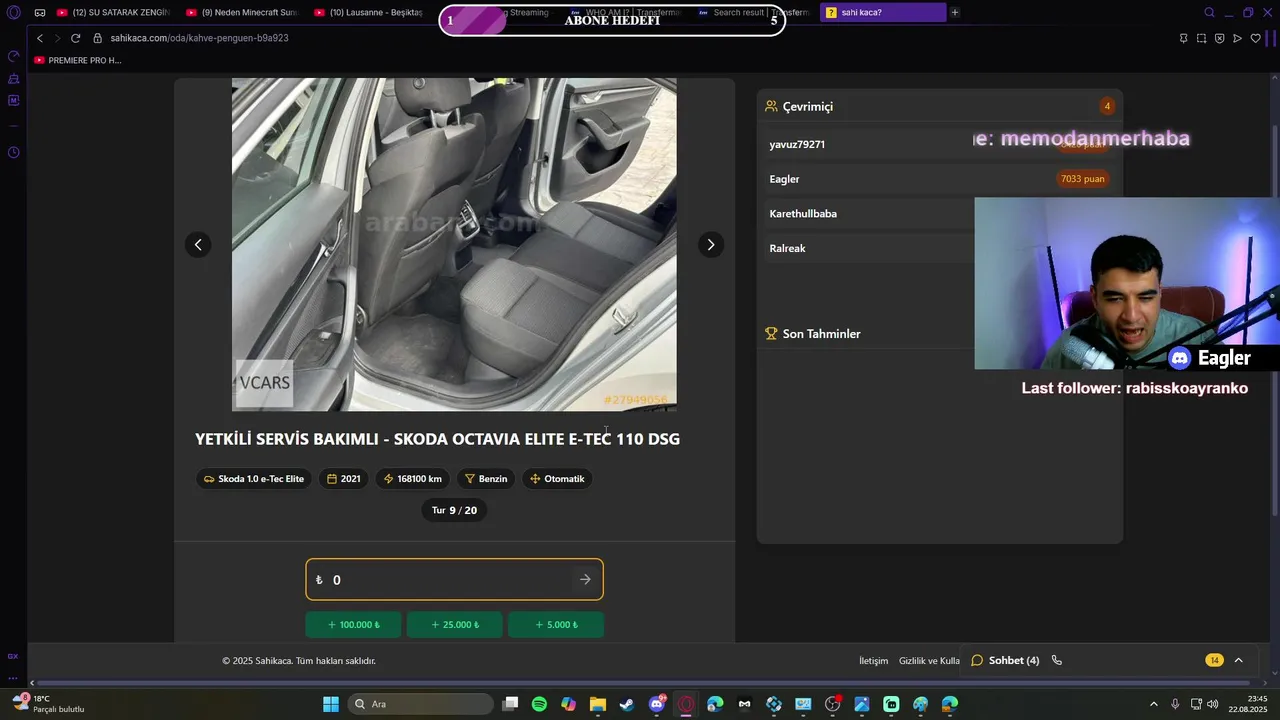Click the Tur 9 / 20 round indicator
The image size is (1280, 720).
click(x=454, y=510)
